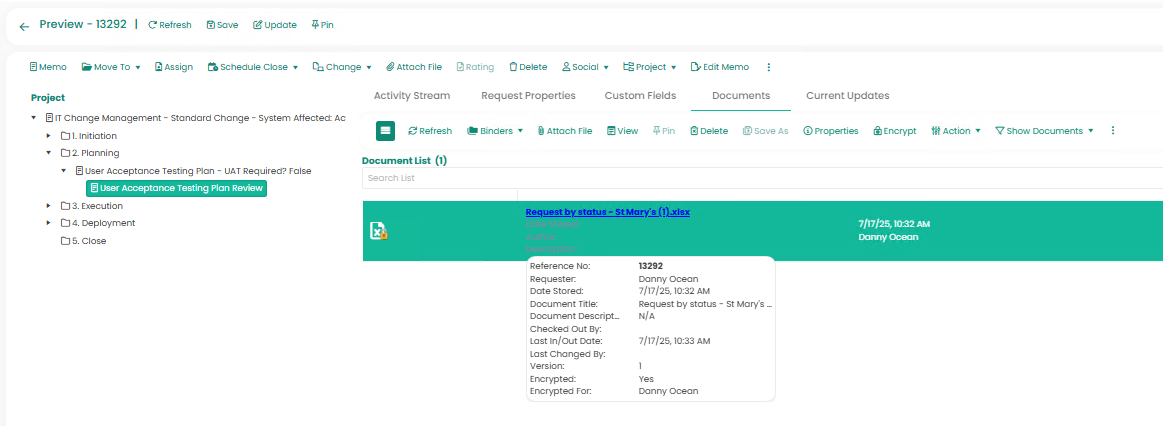The width and height of the screenshot is (1163, 426).
Task: Expand the 1. Initiation folder
Action: pos(49,136)
